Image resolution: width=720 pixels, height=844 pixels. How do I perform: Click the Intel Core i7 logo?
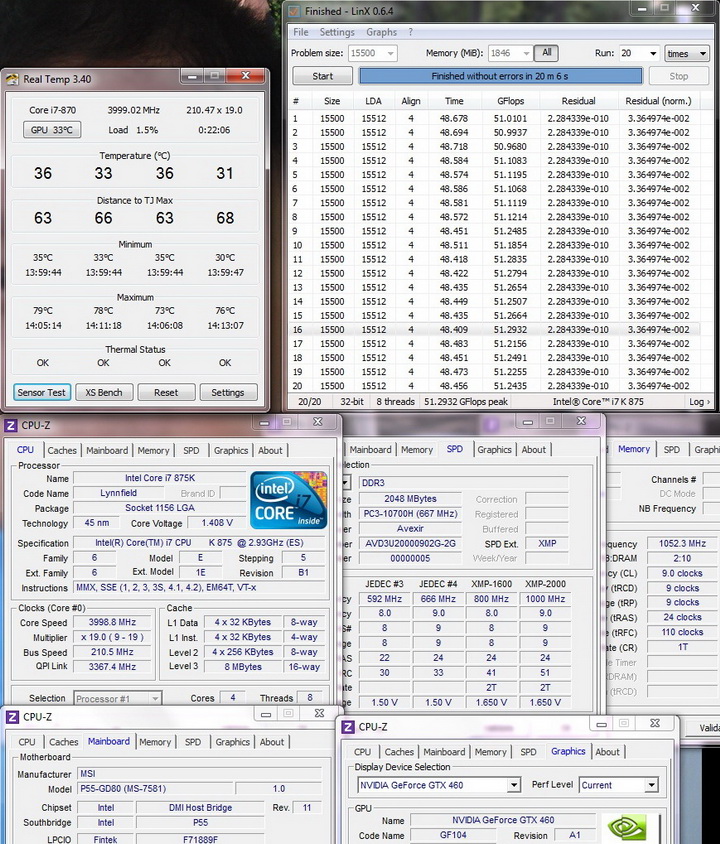(x=289, y=500)
